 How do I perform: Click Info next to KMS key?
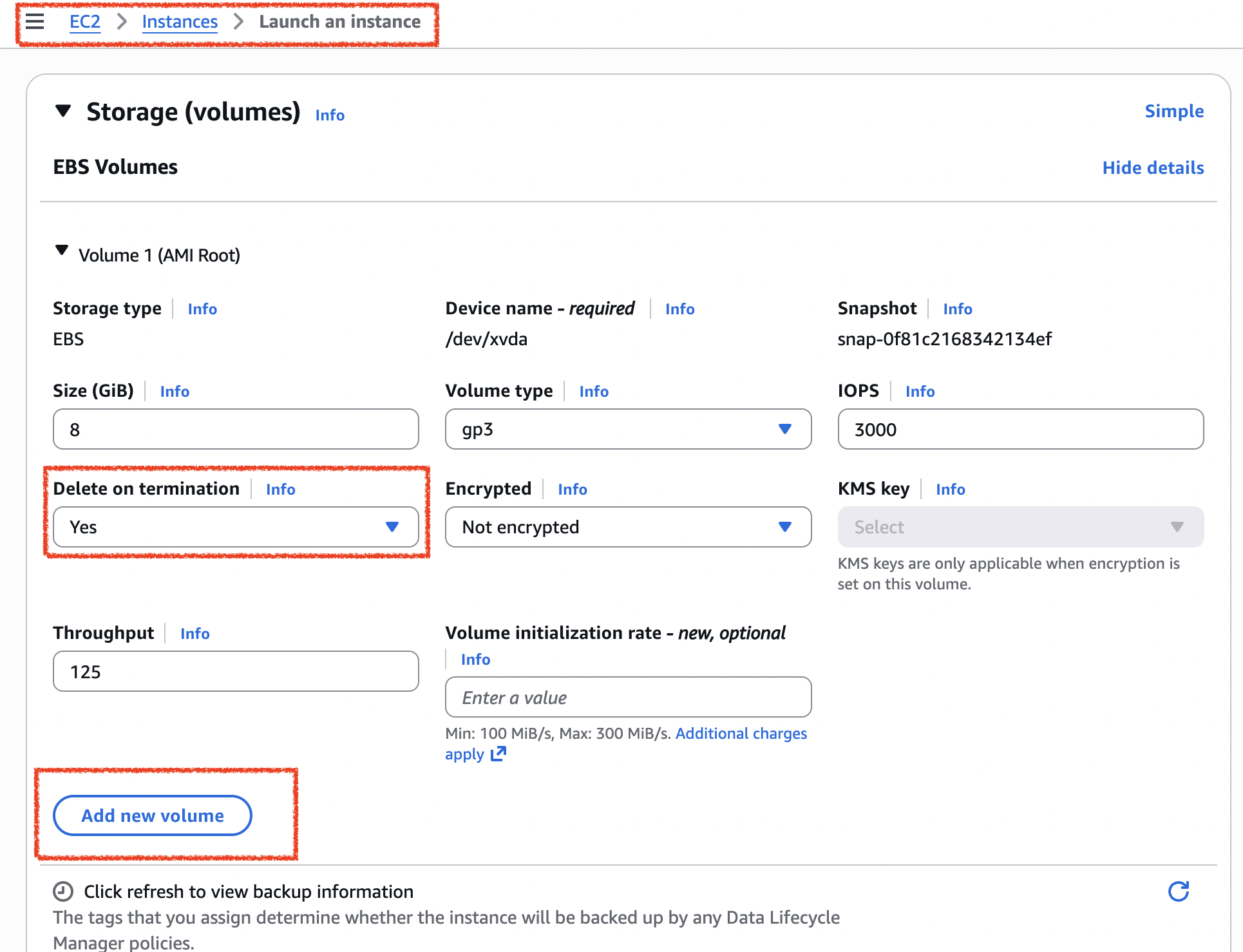pos(951,490)
